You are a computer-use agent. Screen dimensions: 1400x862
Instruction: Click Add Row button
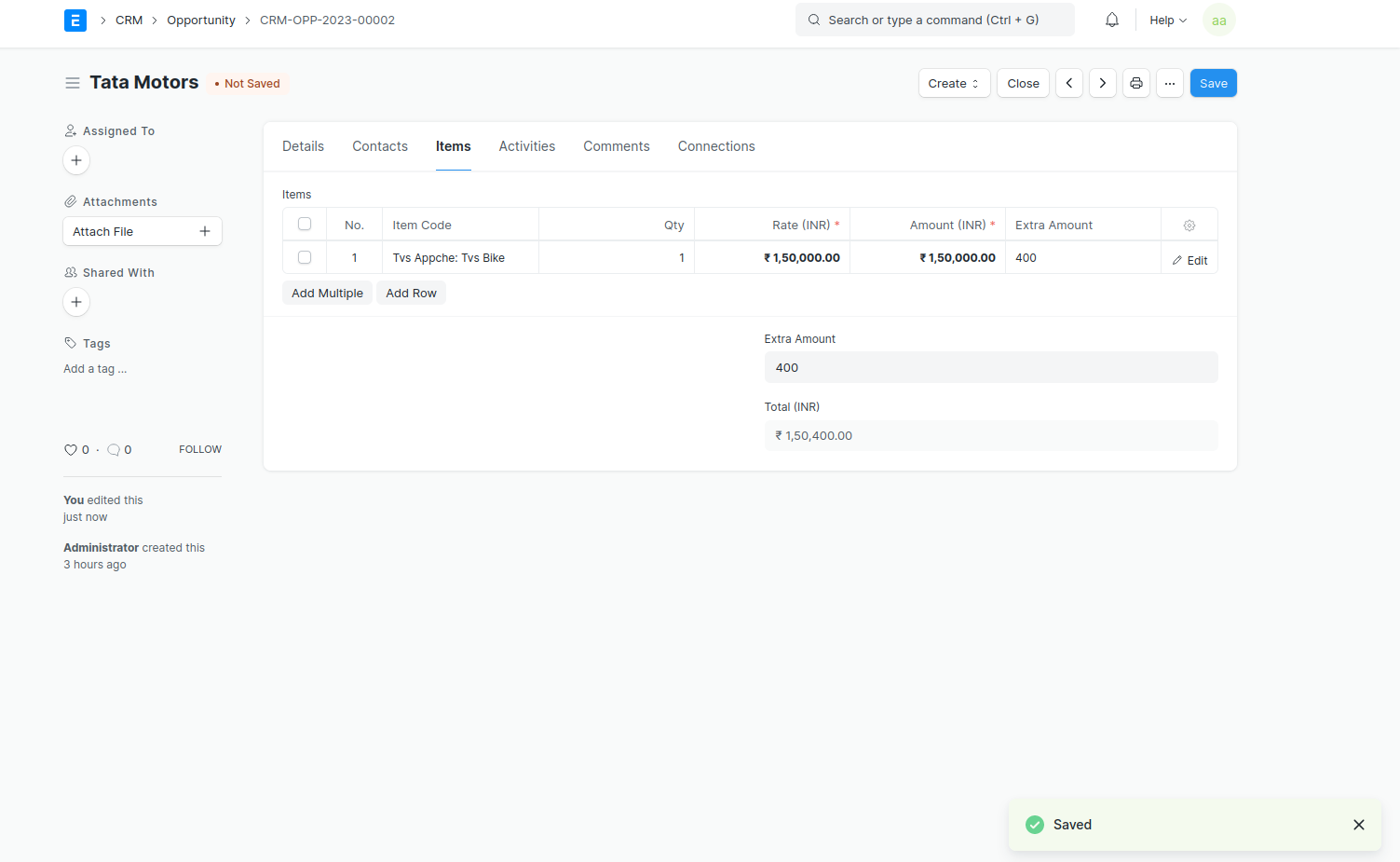411,293
